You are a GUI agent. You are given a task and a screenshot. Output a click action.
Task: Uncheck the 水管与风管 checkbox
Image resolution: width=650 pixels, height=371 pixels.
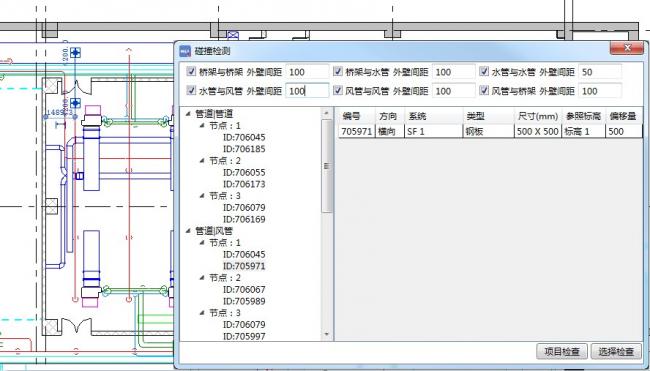pyautogui.click(x=191, y=90)
